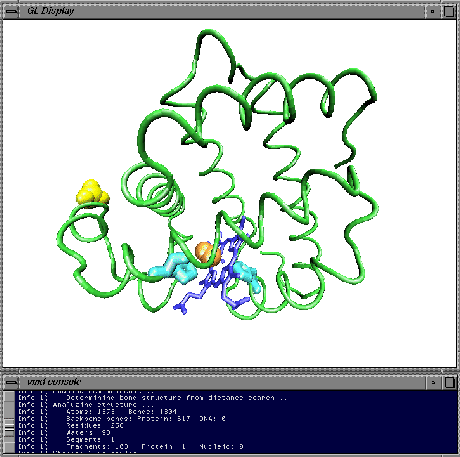Viewport: 460px width, 457px height.
Task: Click the GL Display title bar
Action: click(223, 11)
